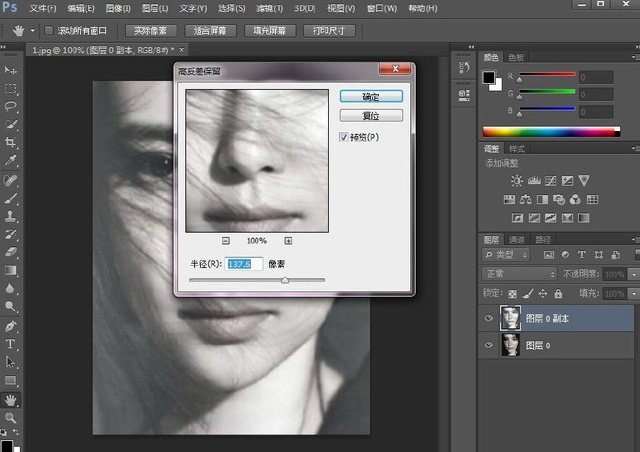Select the Gradient tool

click(x=11, y=270)
